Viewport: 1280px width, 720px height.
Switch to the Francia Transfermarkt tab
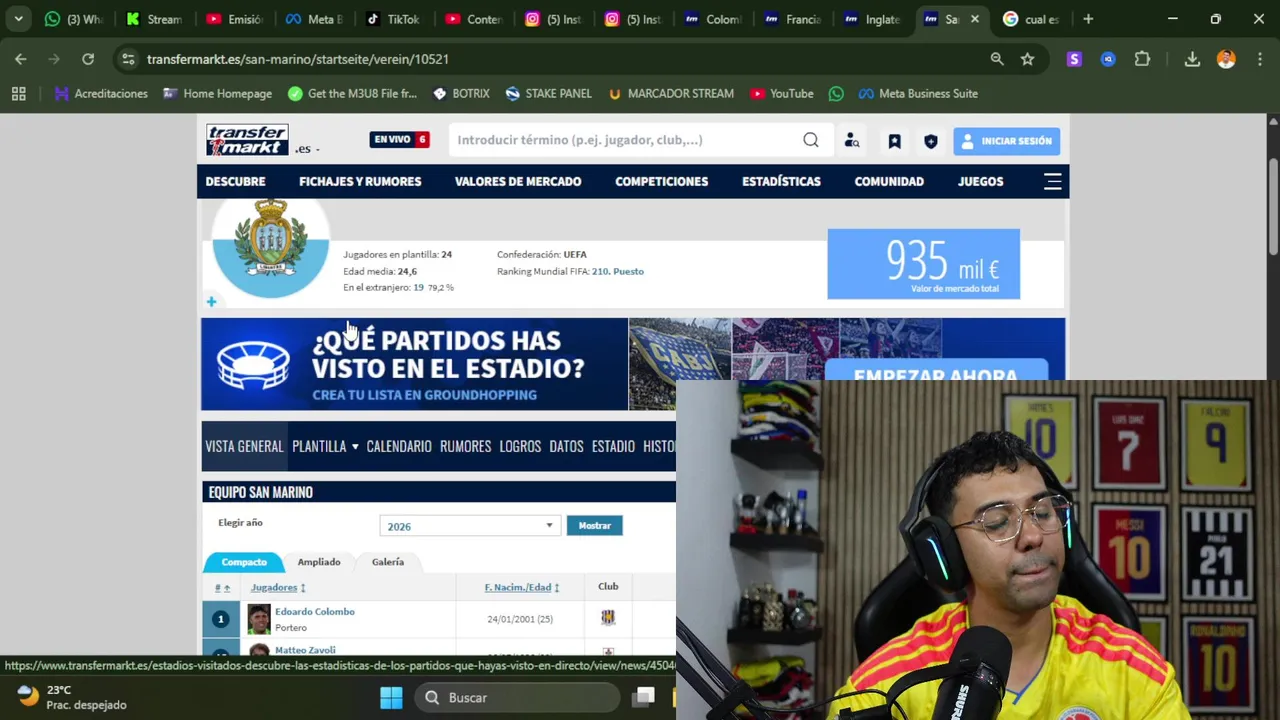(x=792, y=19)
